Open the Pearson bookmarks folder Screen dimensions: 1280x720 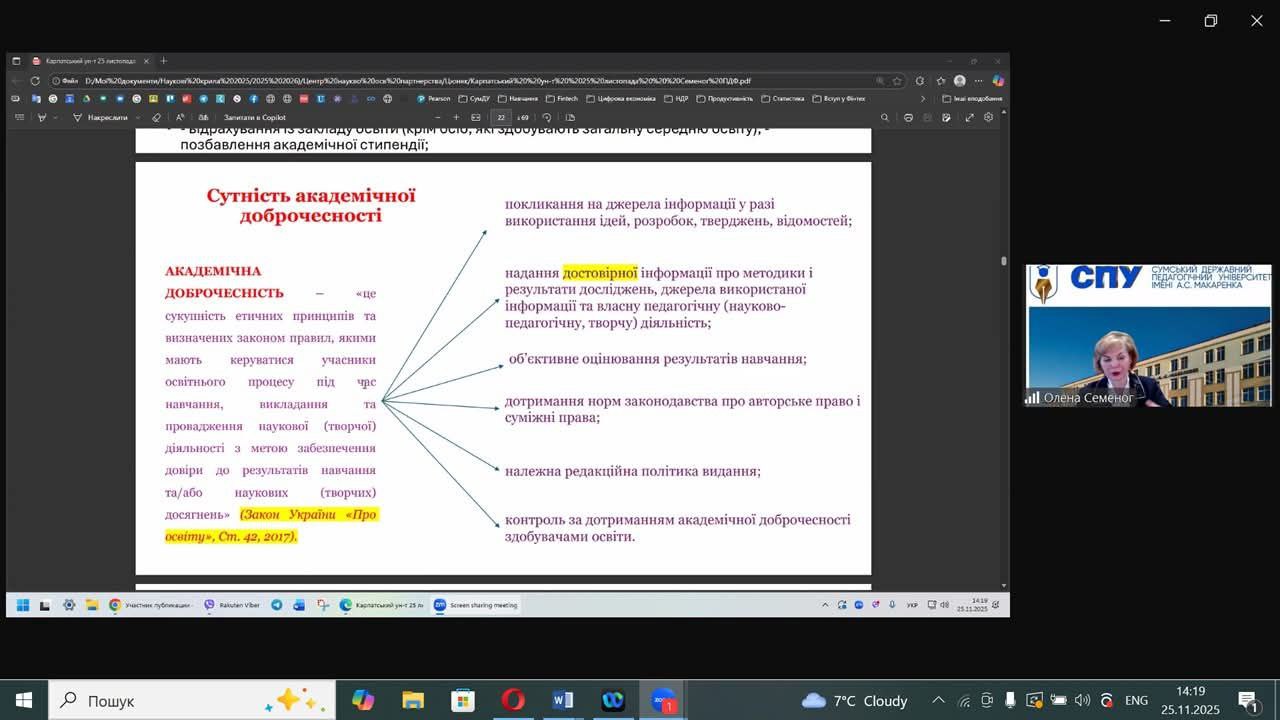[x=435, y=99]
